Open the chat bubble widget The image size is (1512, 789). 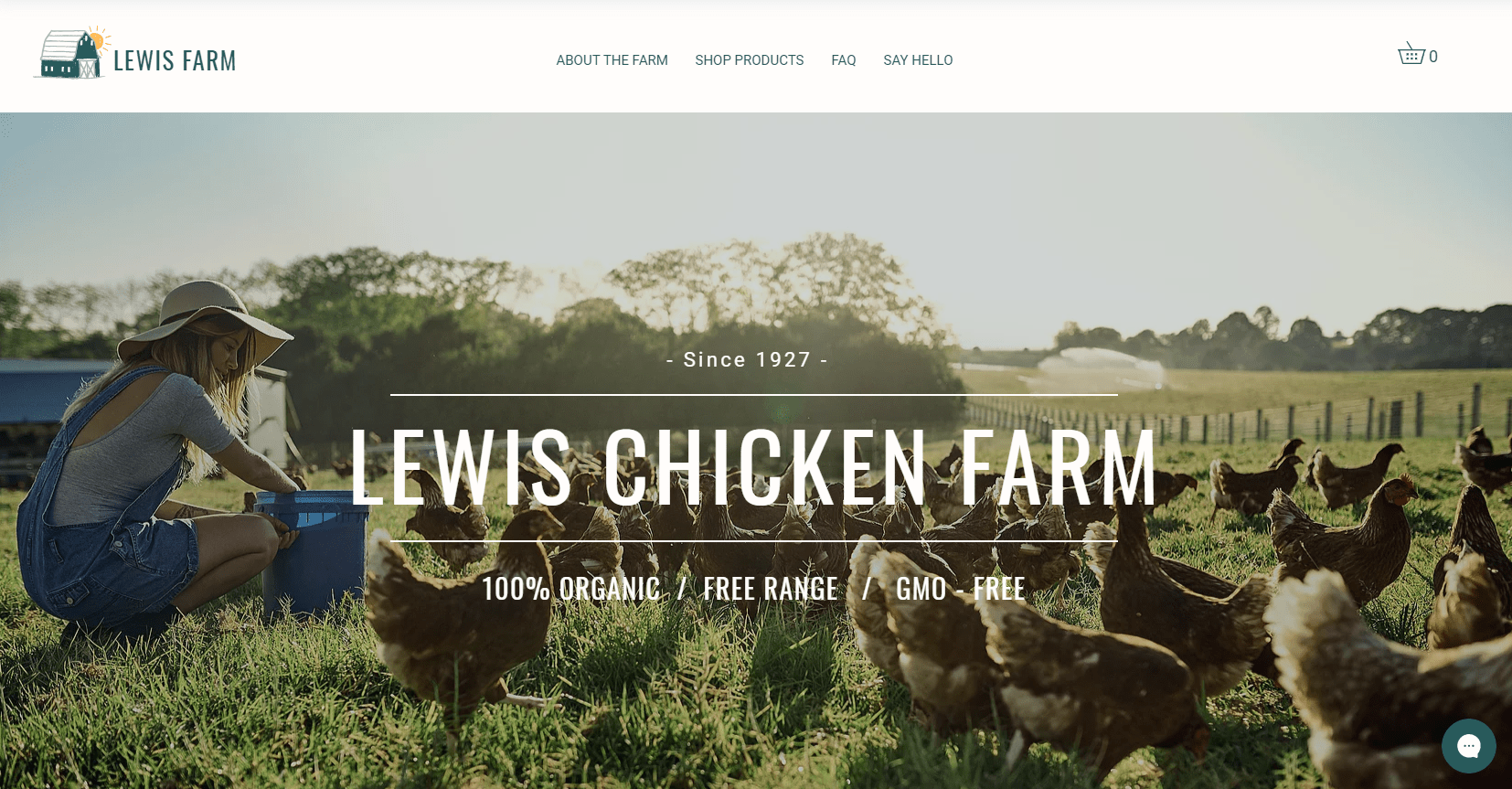click(1468, 746)
